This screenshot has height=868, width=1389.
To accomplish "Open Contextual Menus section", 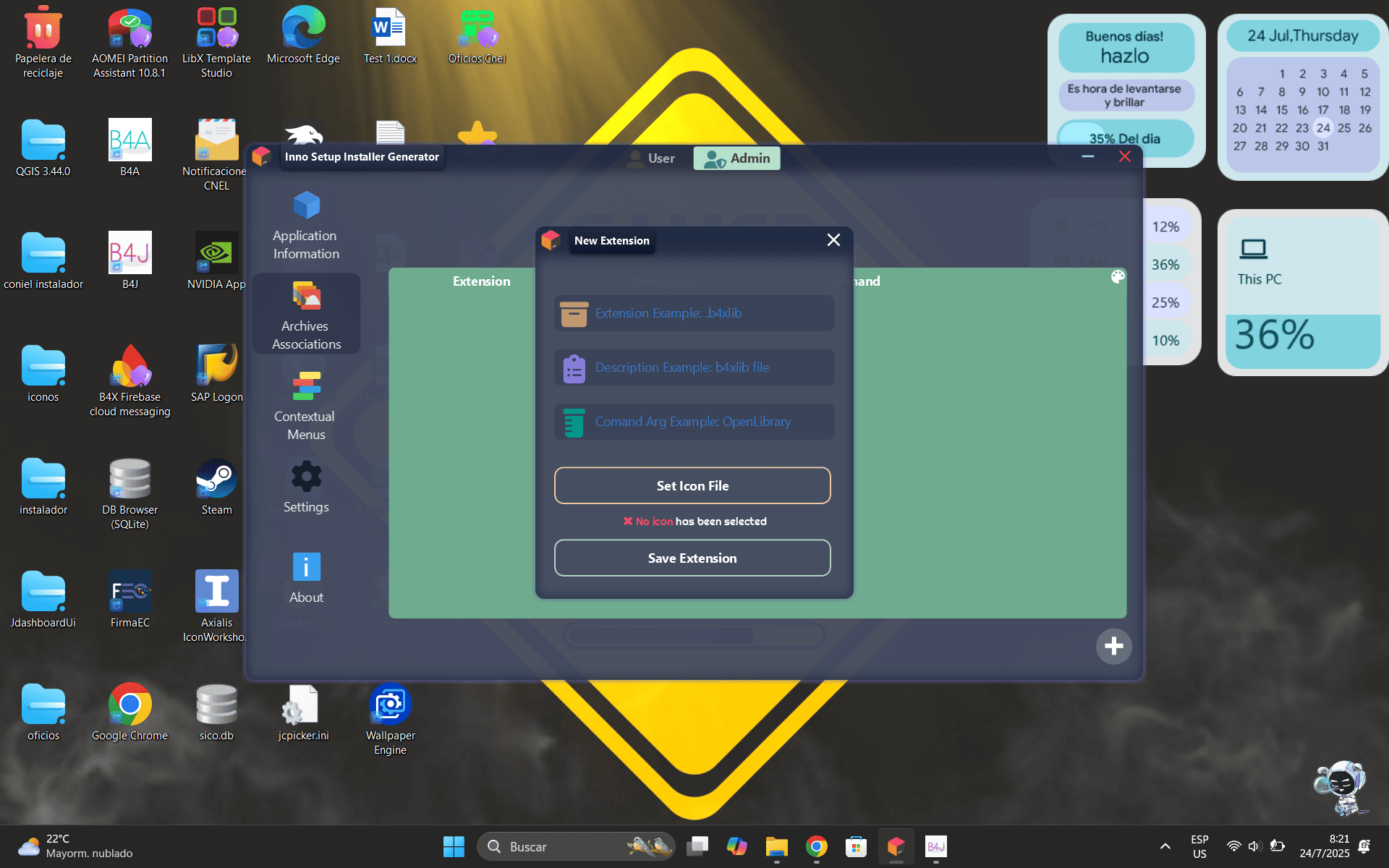I will (306, 406).
